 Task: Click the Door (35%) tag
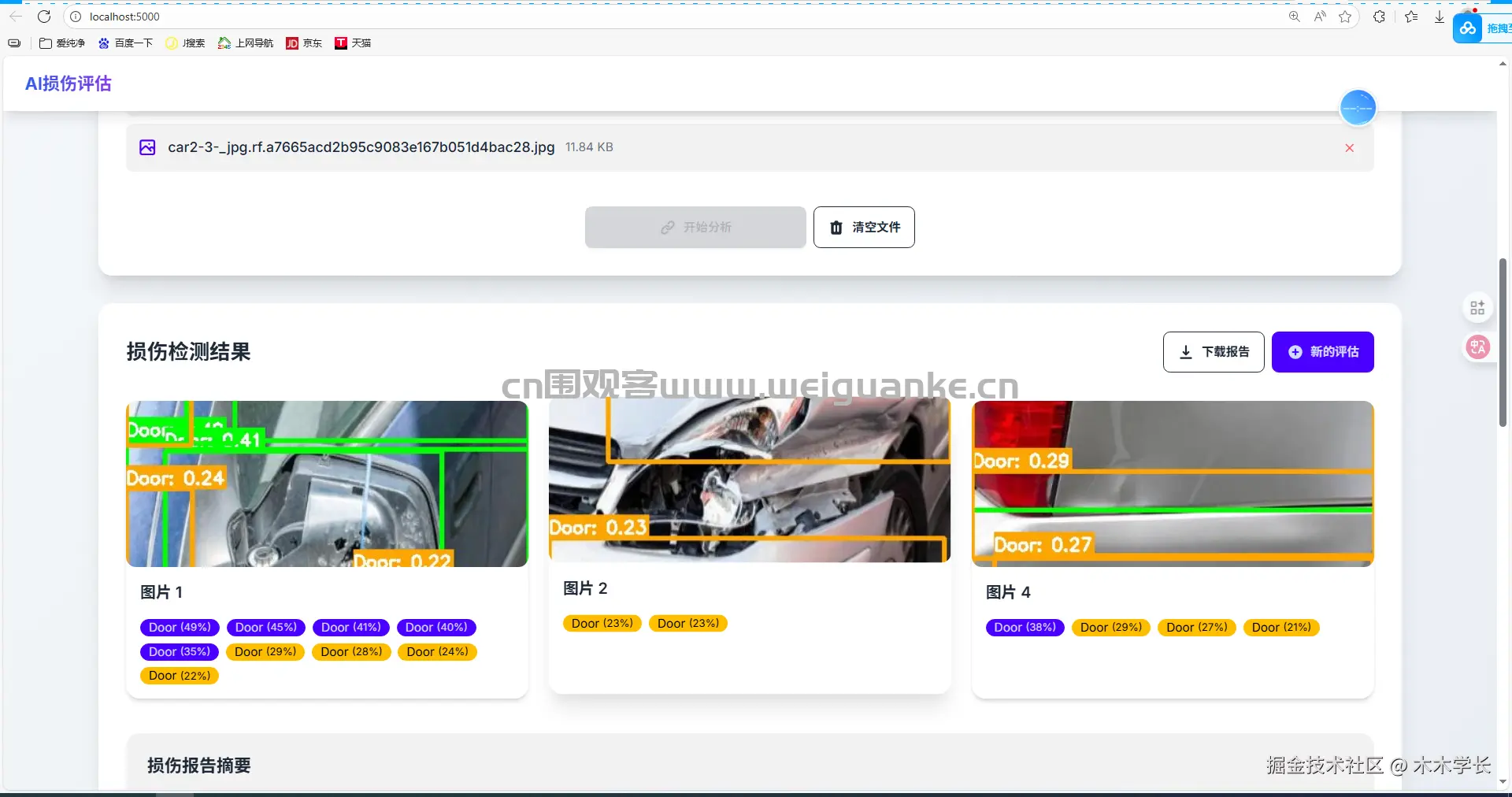click(180, 652)
